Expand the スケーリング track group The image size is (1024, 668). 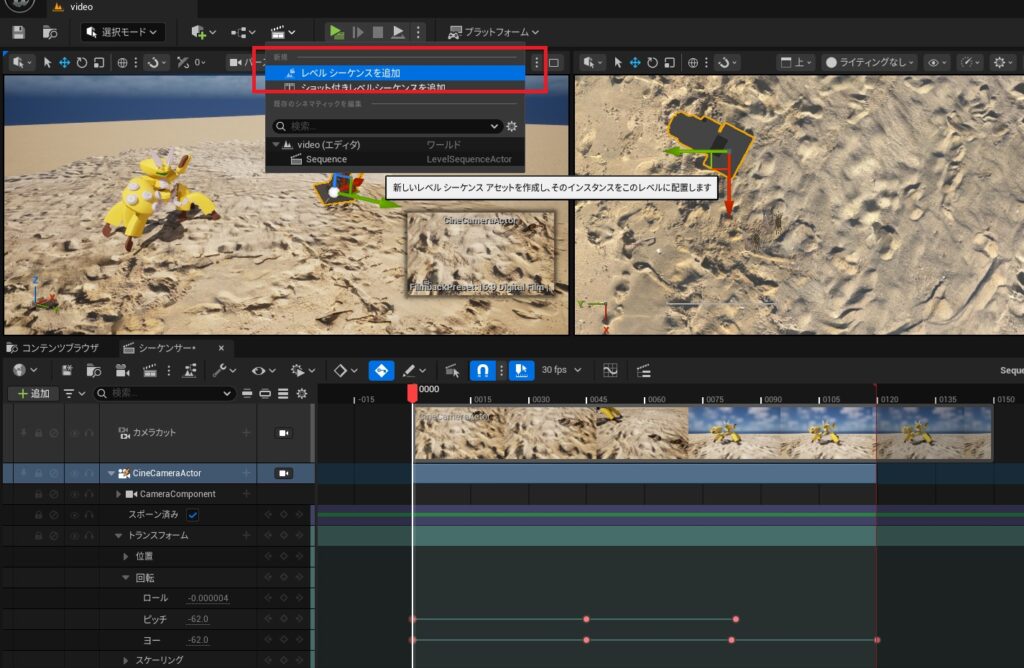[x=126, y=660]
